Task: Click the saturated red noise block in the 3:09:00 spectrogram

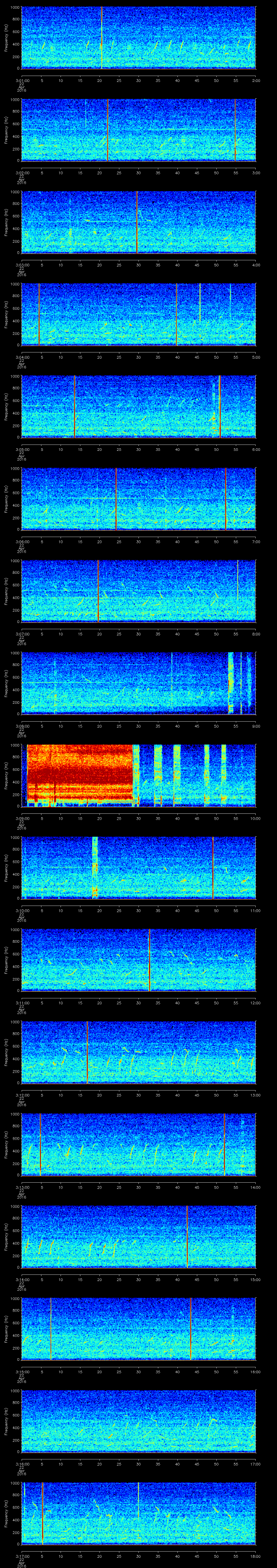Action: (x=80, y=773)
